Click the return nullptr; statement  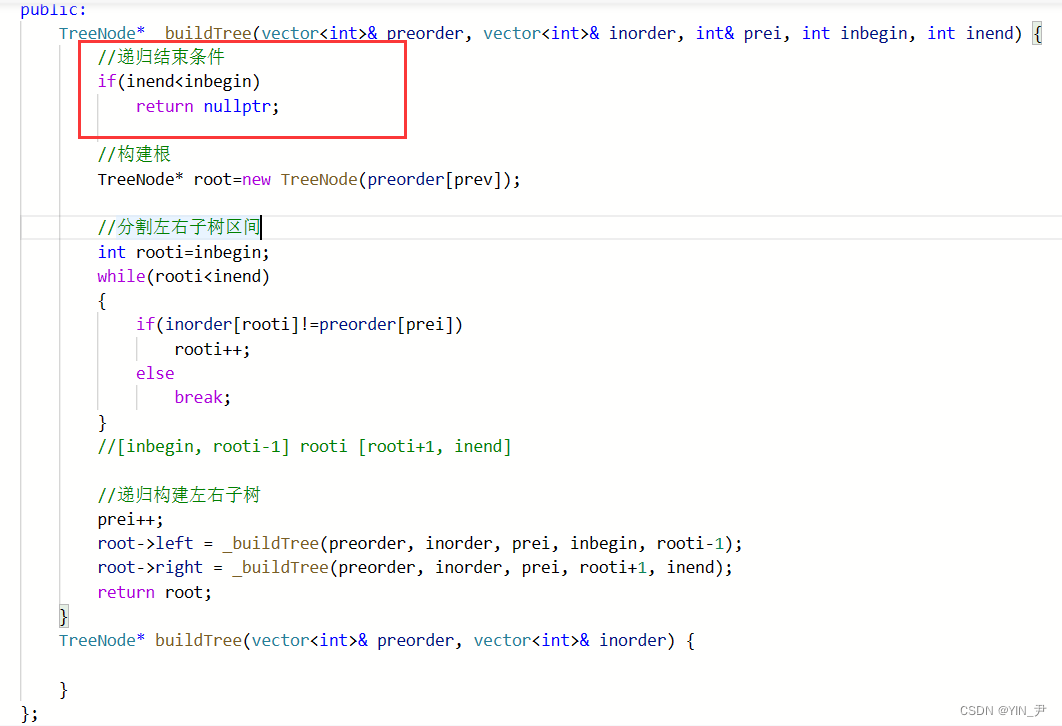207,106
